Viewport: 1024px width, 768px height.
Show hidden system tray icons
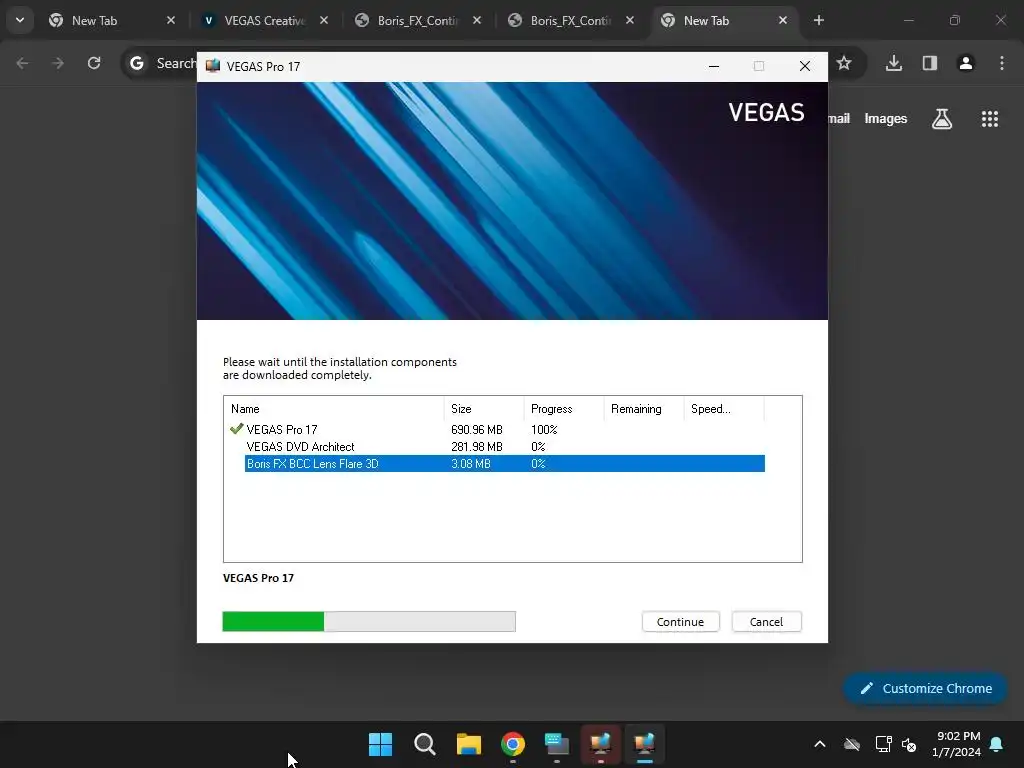pos(820,743)
